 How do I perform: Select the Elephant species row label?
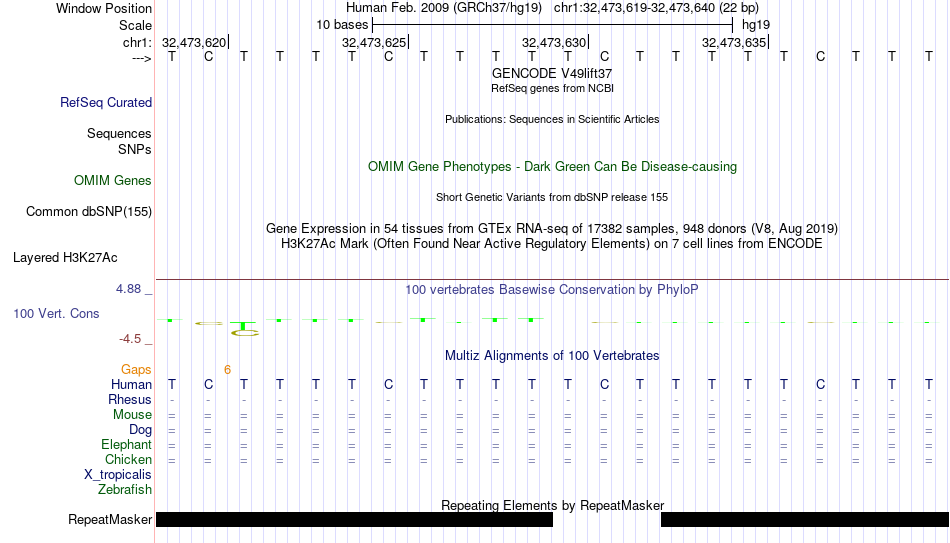coord(126,444)
